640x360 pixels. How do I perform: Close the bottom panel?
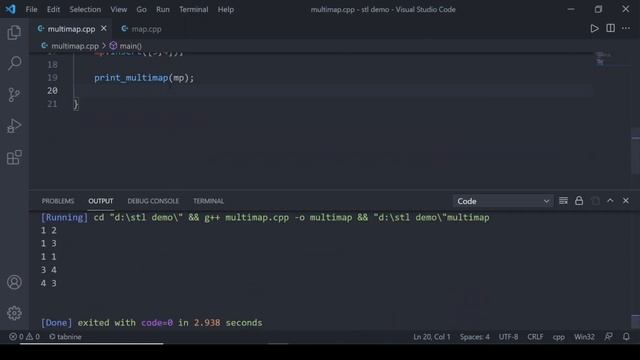pos(626,201)
